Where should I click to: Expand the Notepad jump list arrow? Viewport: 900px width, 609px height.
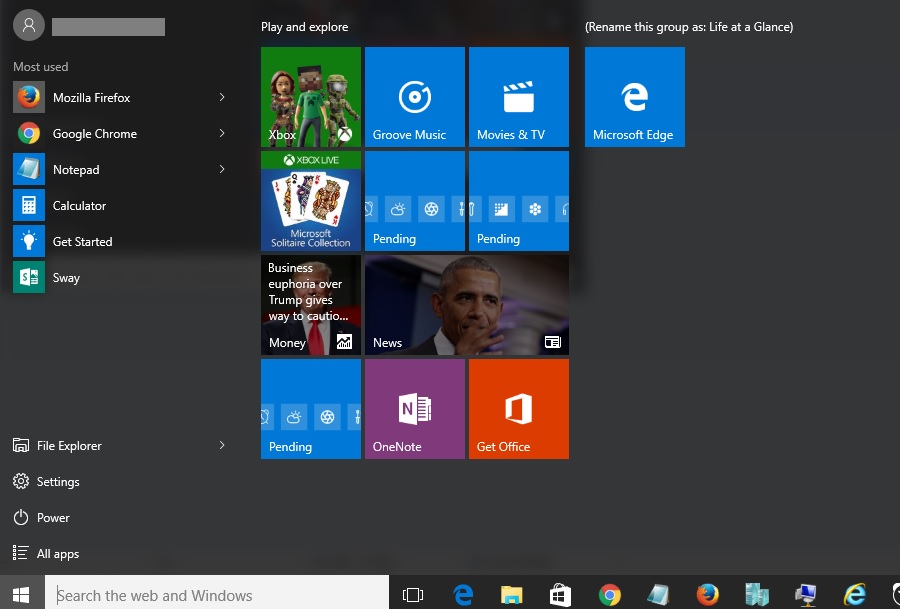click(x=222, y=169)
